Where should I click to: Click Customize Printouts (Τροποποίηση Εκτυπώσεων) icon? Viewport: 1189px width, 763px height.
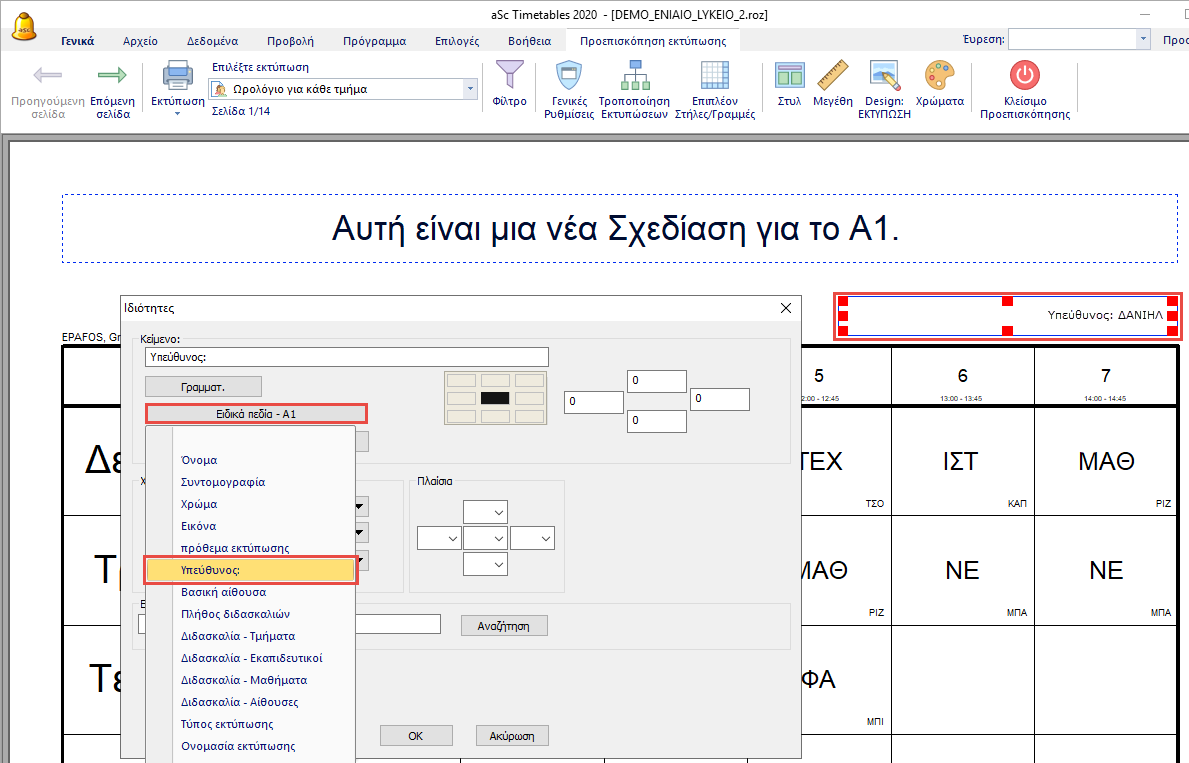pos(633,76)
